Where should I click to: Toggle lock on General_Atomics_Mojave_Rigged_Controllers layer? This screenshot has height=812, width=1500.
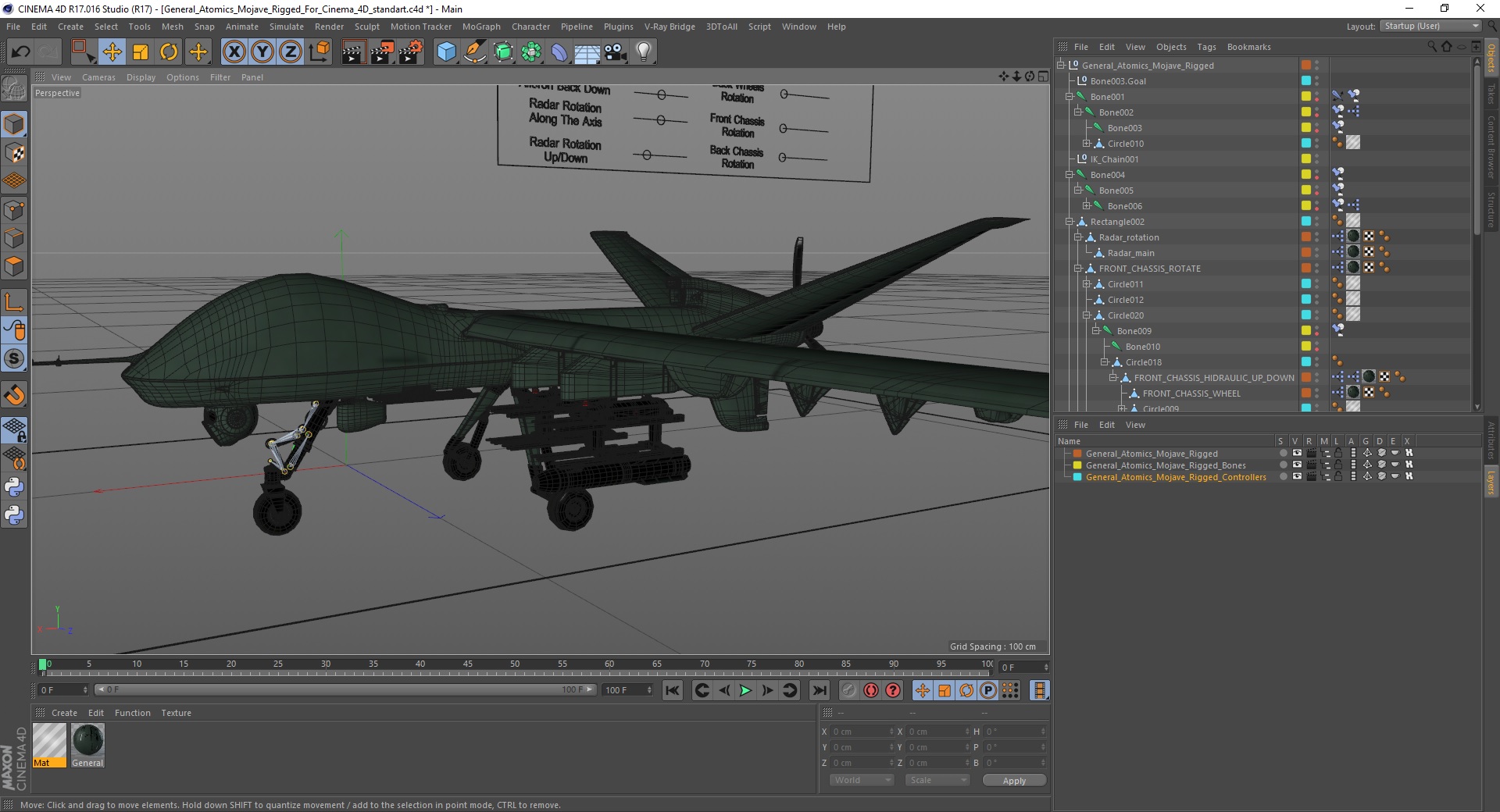1338,477
